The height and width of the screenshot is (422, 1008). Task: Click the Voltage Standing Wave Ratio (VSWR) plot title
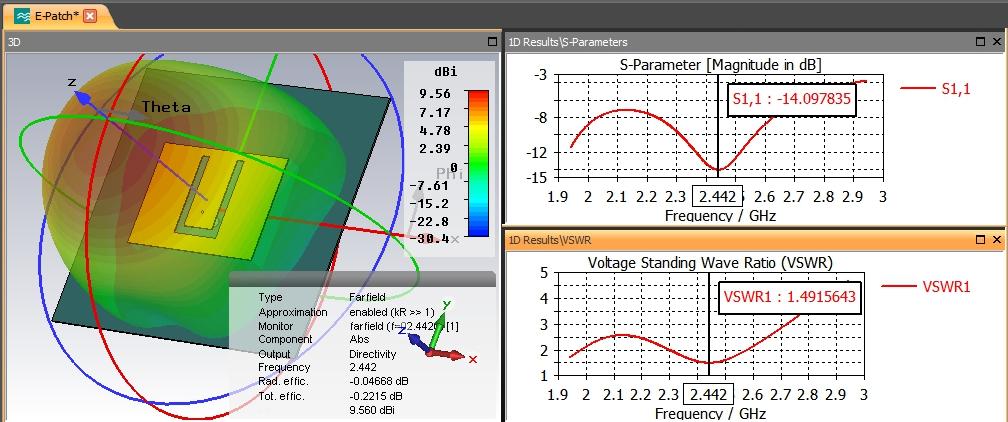pyautogui.click(x=710, y=262)
